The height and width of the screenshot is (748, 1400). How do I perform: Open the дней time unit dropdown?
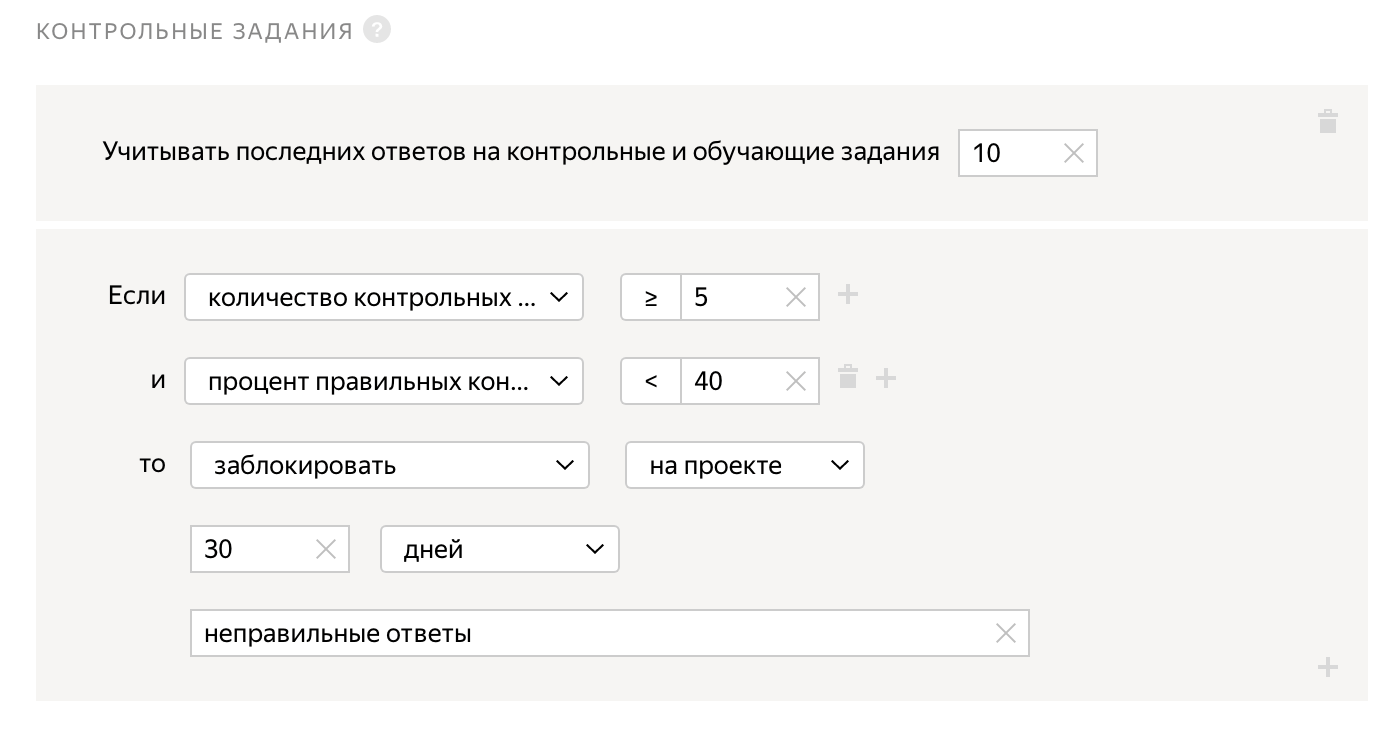(x=500, y=549)
